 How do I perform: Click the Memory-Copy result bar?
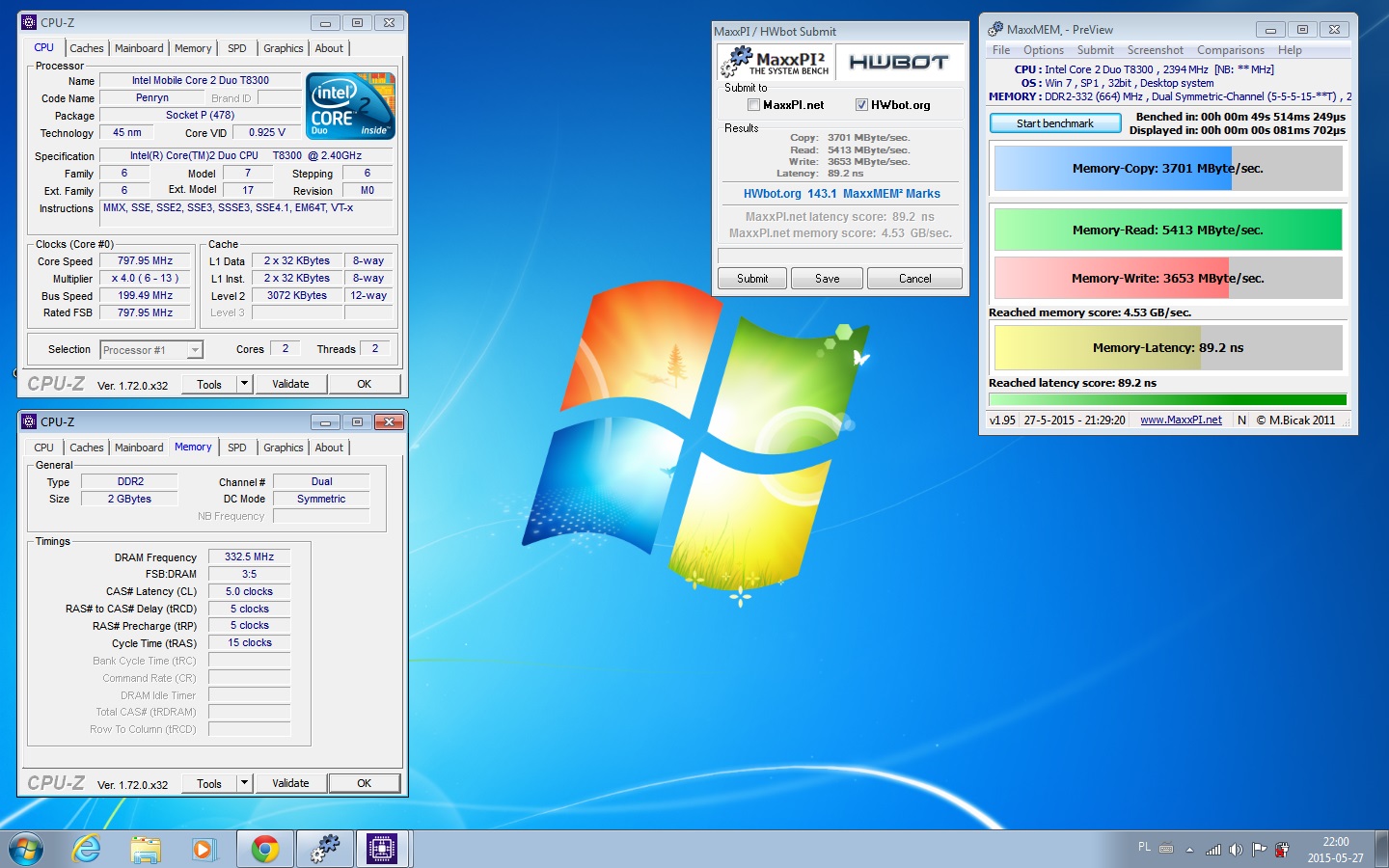coord(1168,169)
